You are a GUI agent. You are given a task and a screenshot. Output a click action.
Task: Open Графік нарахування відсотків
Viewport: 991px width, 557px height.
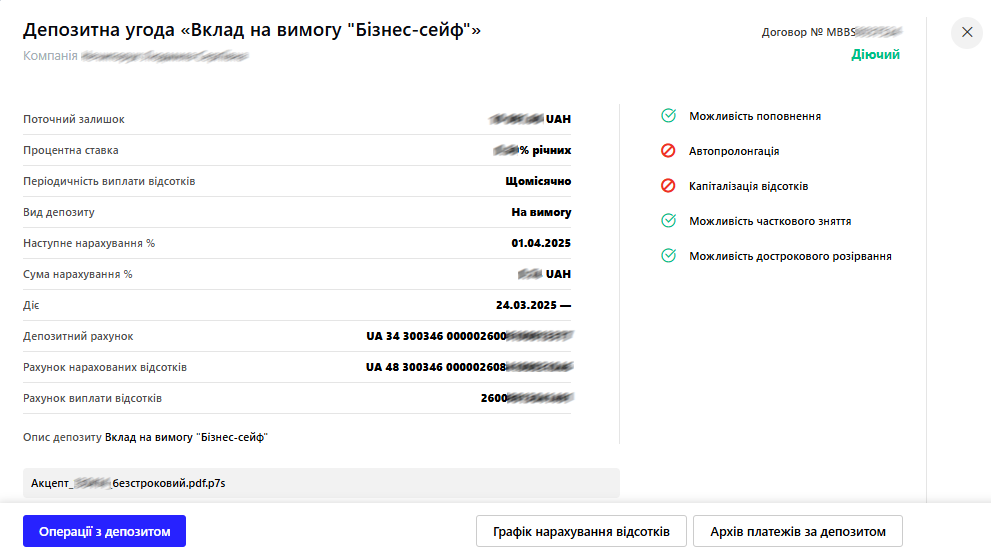click(581, 531)
